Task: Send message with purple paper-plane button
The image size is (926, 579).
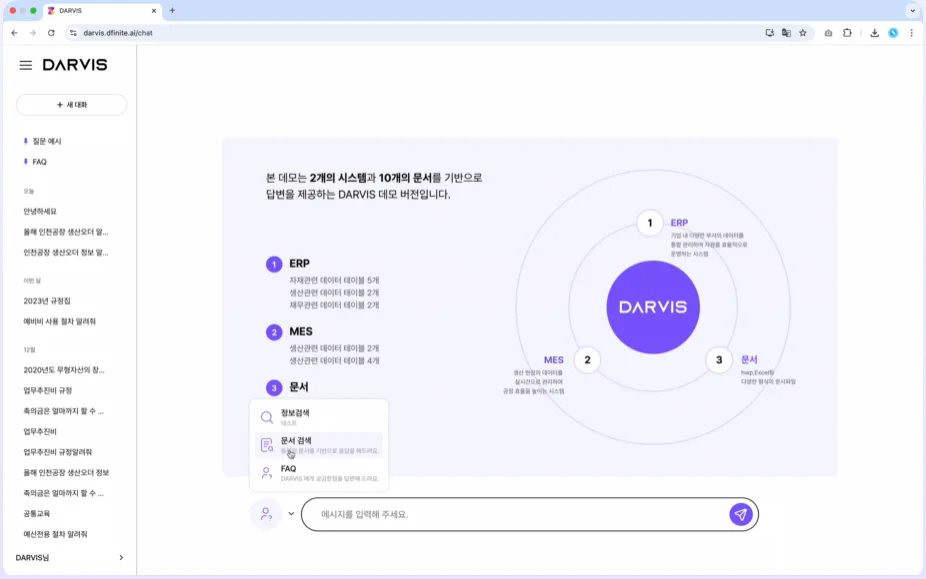Action: point(741,515)
